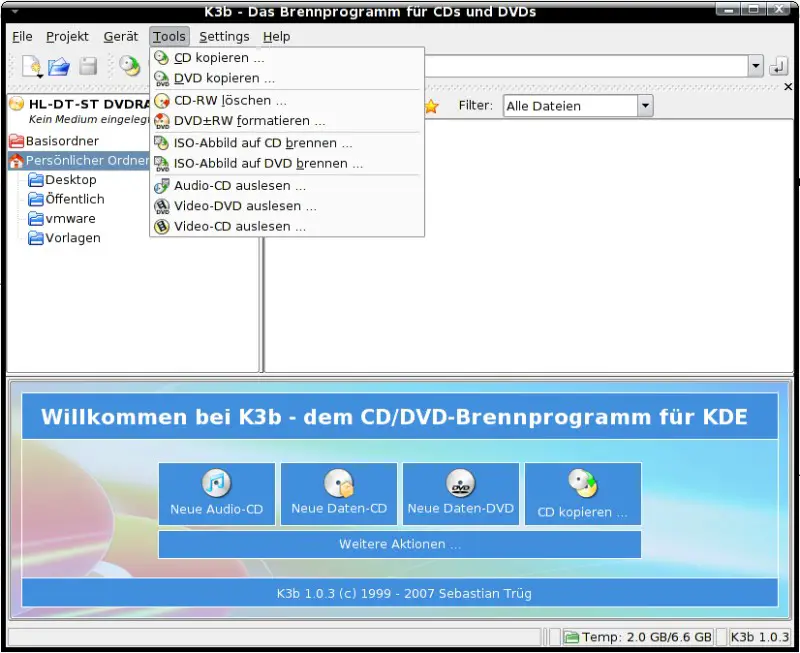The width and height of the screenshot is (800, 653).
Task: Click the CD-RW löschen menu icon
Action: point(162,101)
